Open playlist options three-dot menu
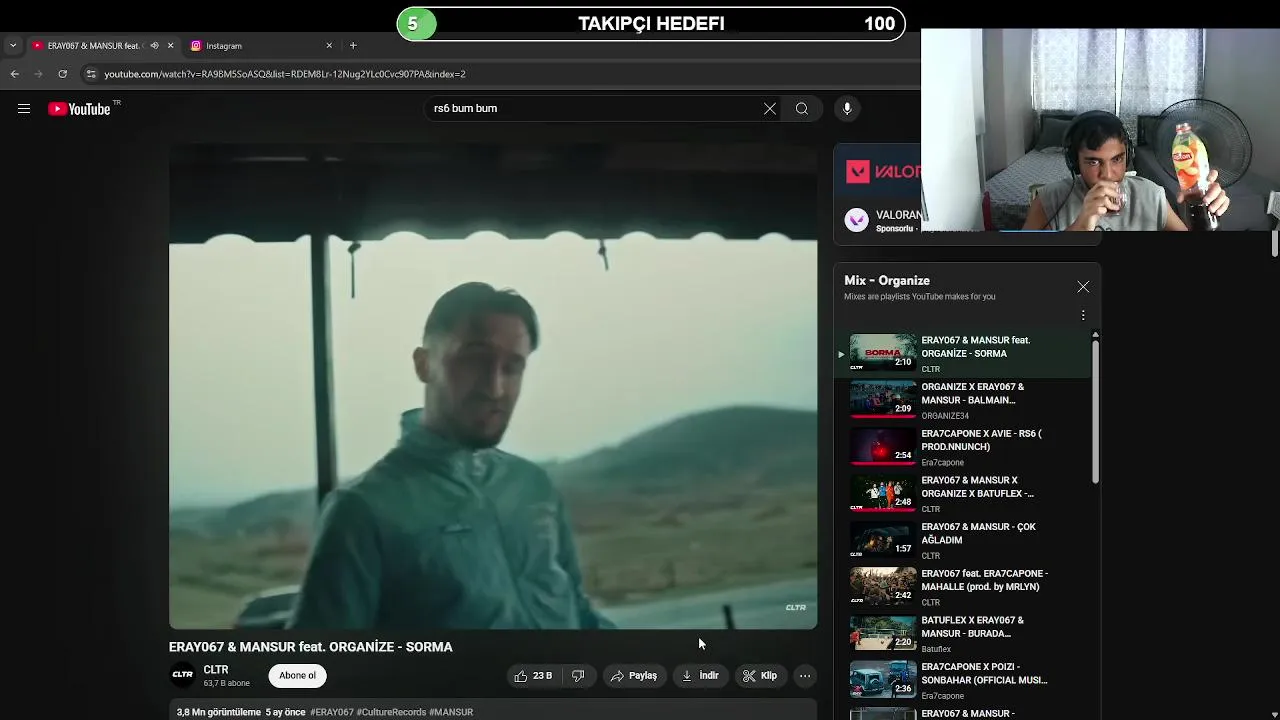This screenshot has height=720, width=1280. point(1083,315)
